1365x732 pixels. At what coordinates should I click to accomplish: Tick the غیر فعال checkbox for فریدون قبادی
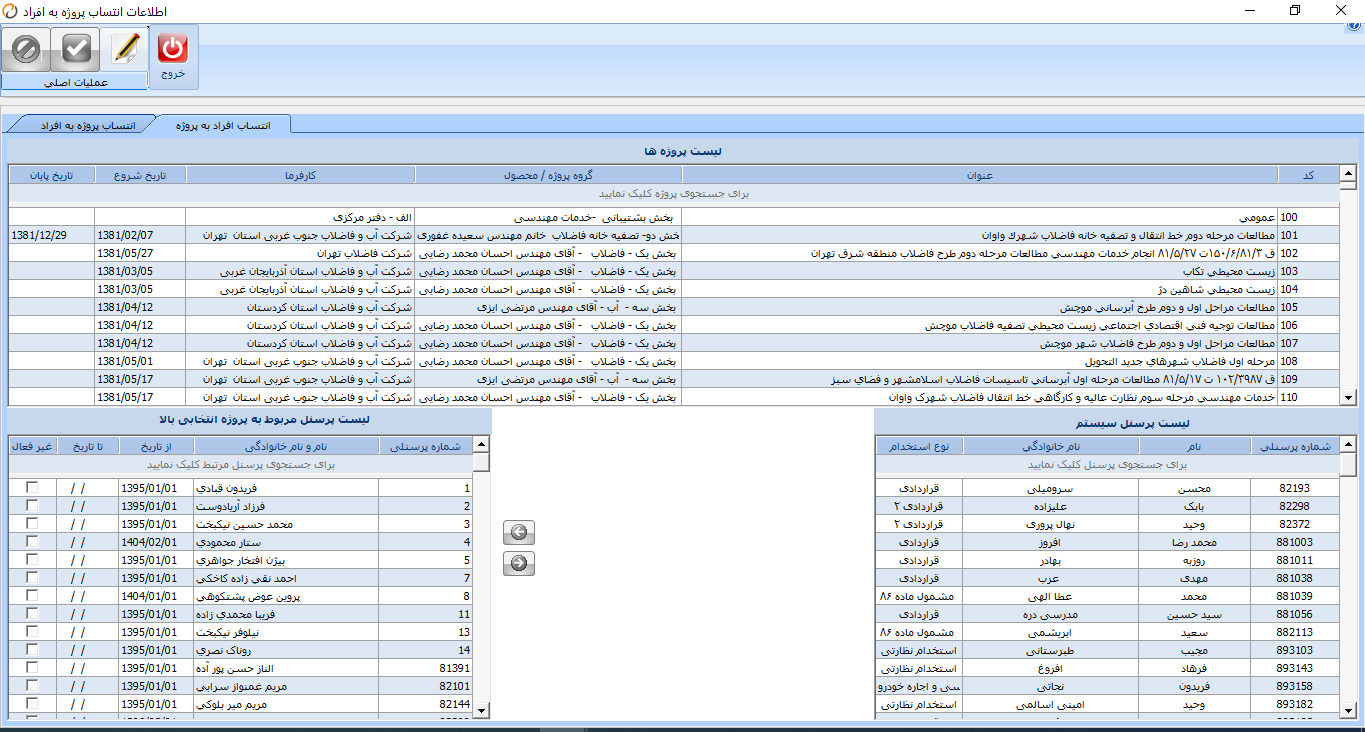coord(33,488)
